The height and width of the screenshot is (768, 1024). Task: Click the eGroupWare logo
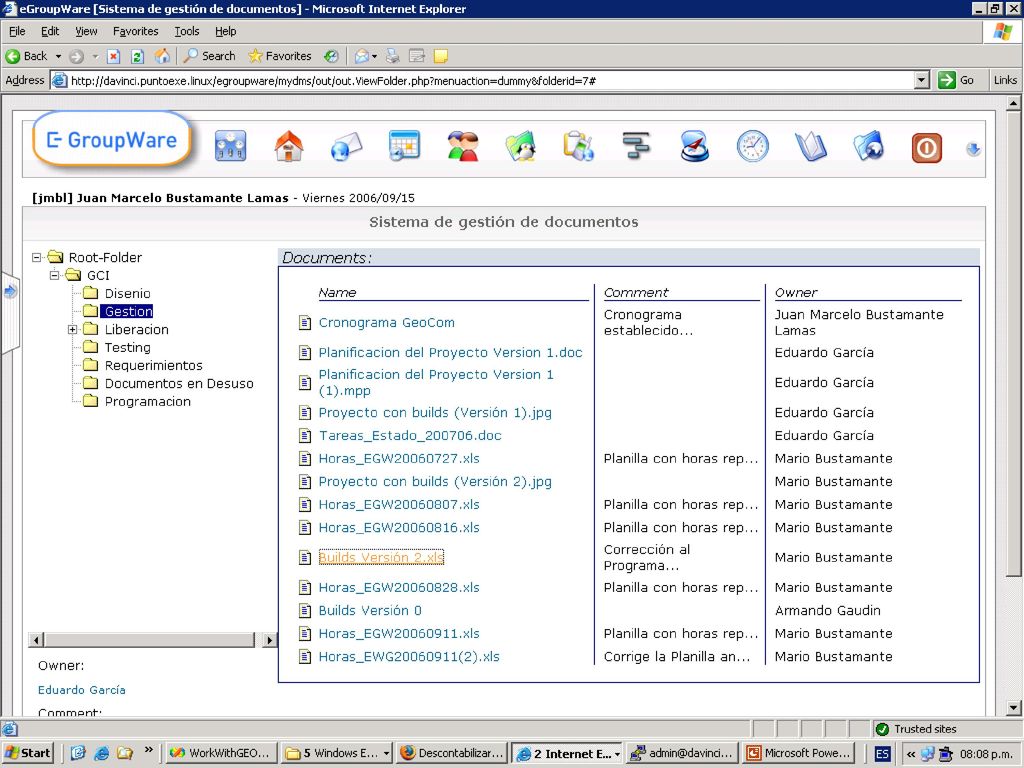(112, 140)
